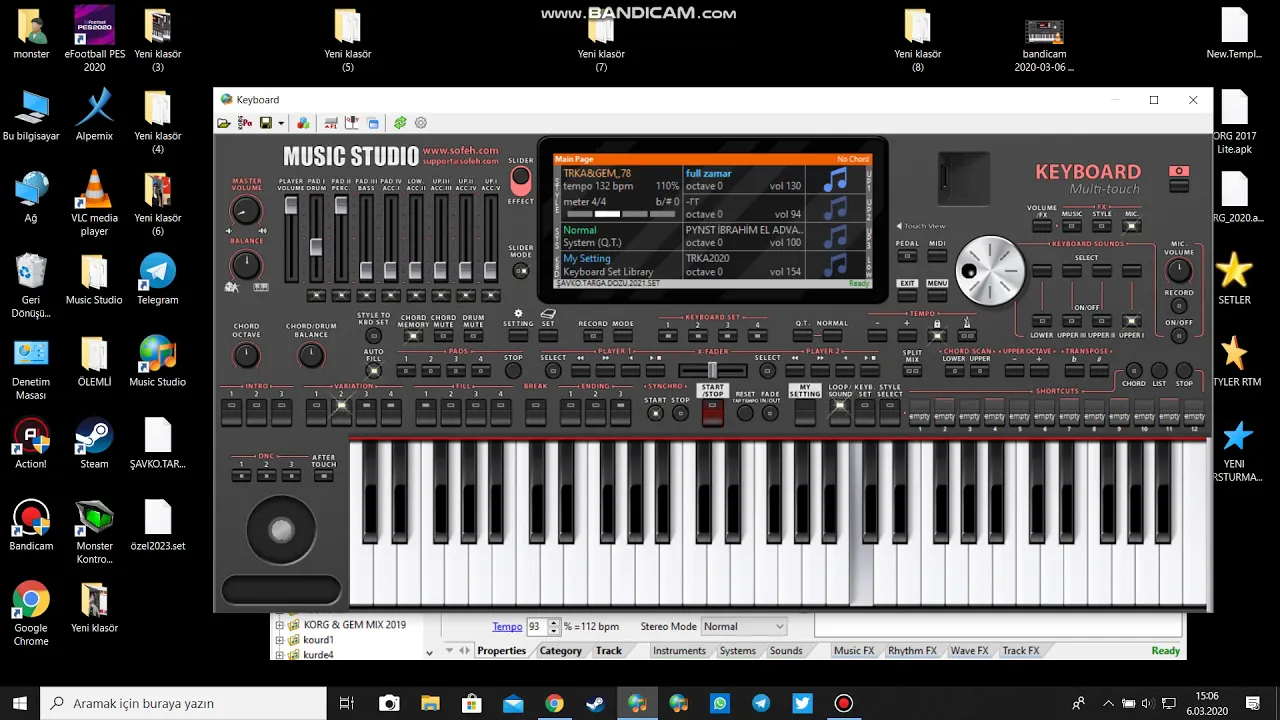Click the My Setting button
The image size is (1280, 720).
tap(804, 411)
